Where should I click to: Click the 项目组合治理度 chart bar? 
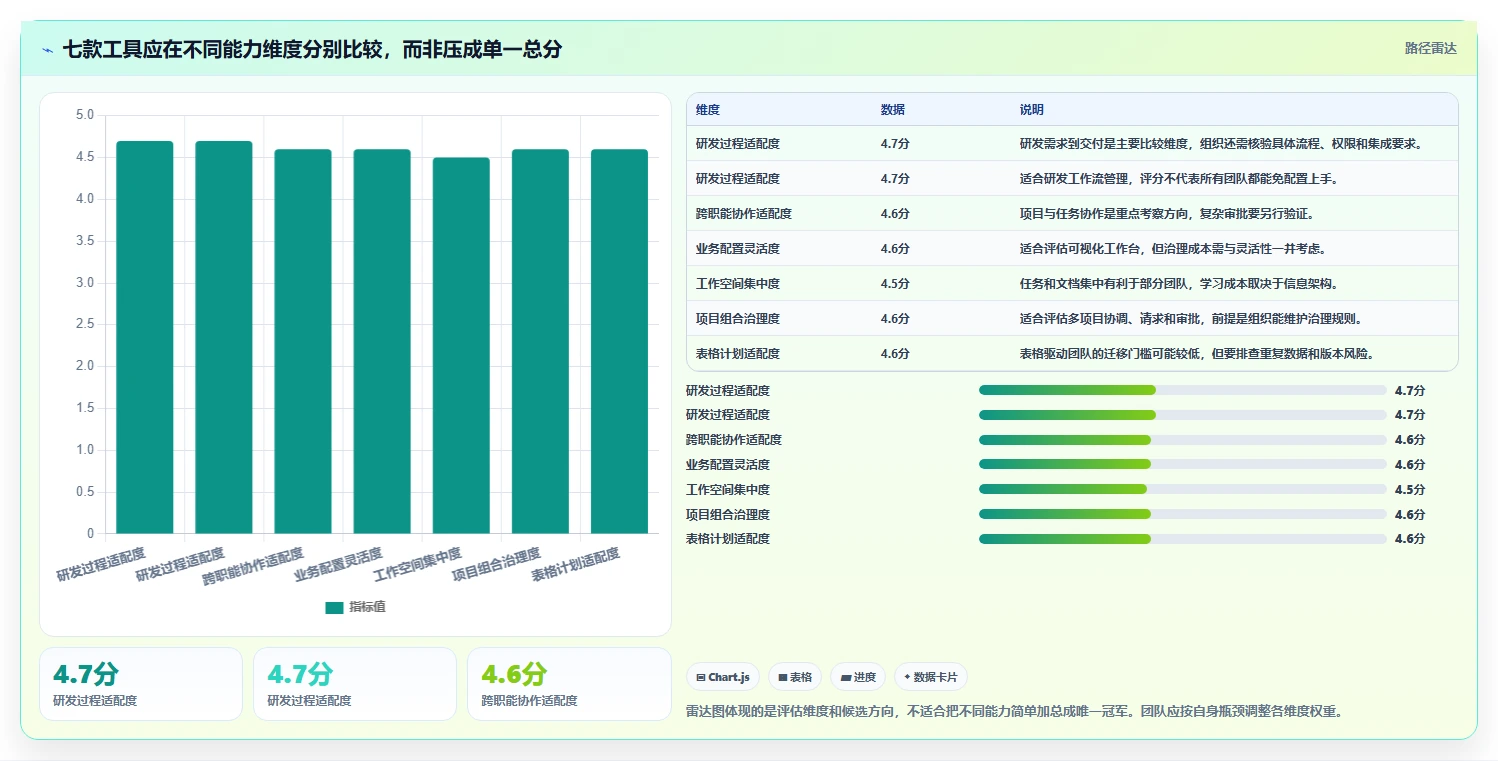pyautogui.click(x=540, y=341)
